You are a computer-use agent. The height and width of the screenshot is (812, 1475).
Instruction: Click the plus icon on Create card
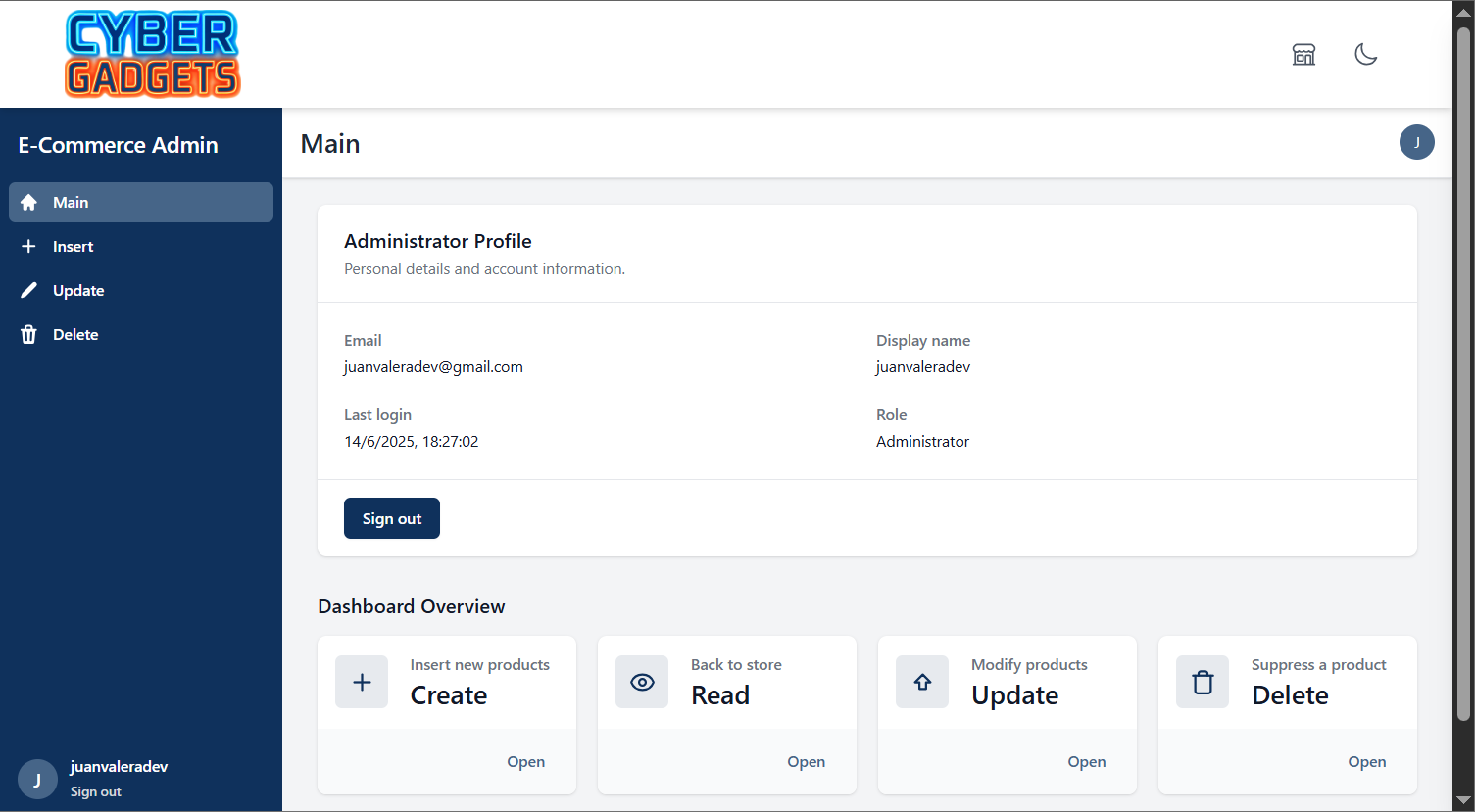[x=362, y=682]
